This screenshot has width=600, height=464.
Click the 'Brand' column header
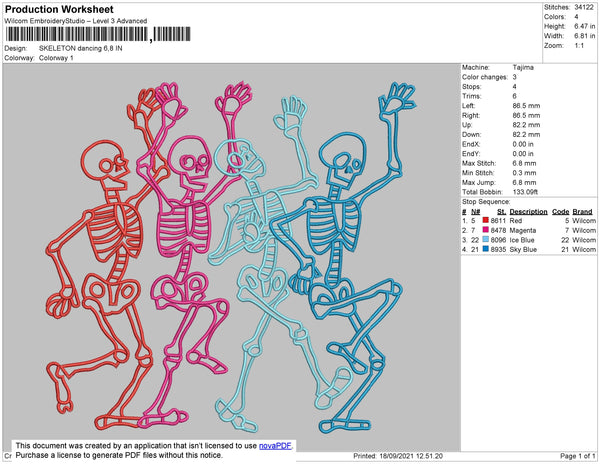582,212
